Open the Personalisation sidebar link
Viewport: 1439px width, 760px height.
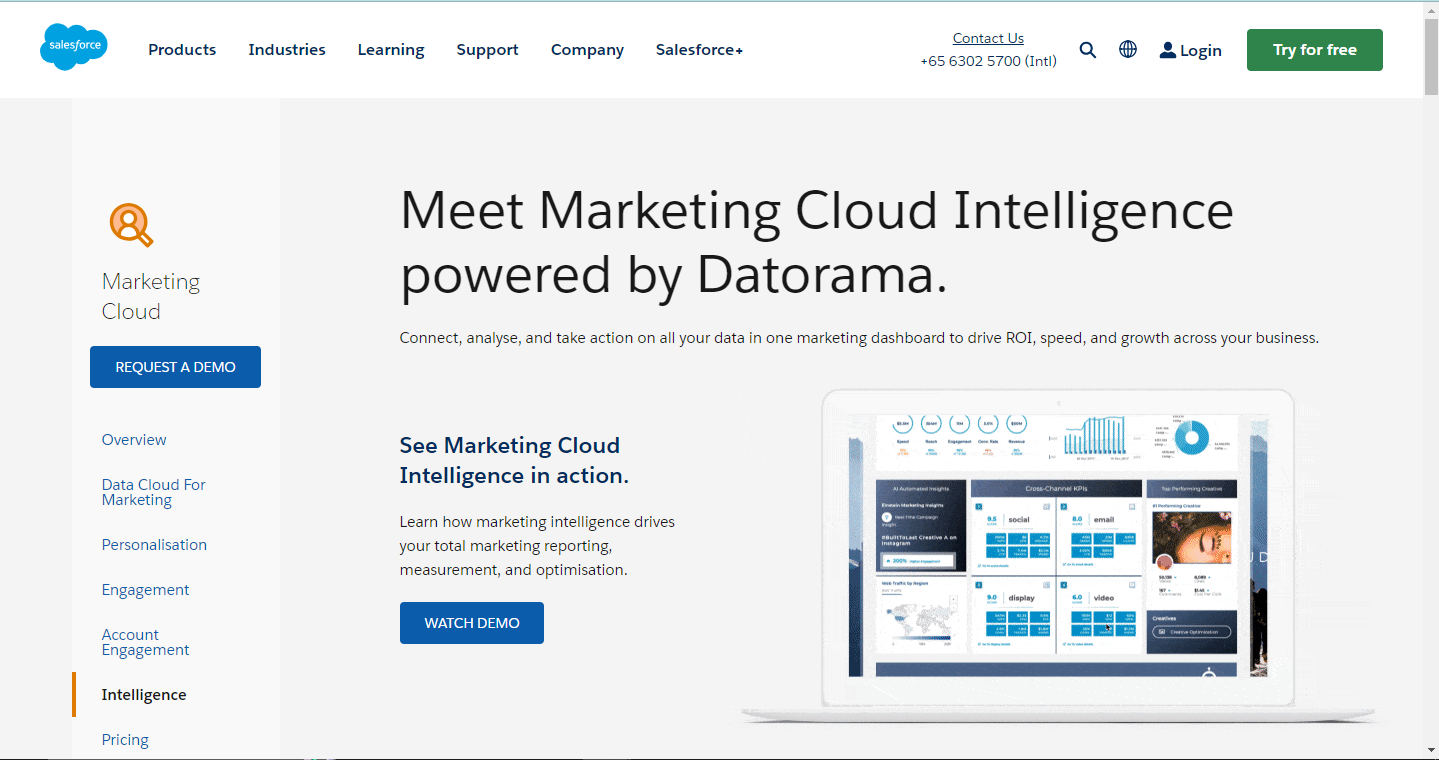(154, 545)
